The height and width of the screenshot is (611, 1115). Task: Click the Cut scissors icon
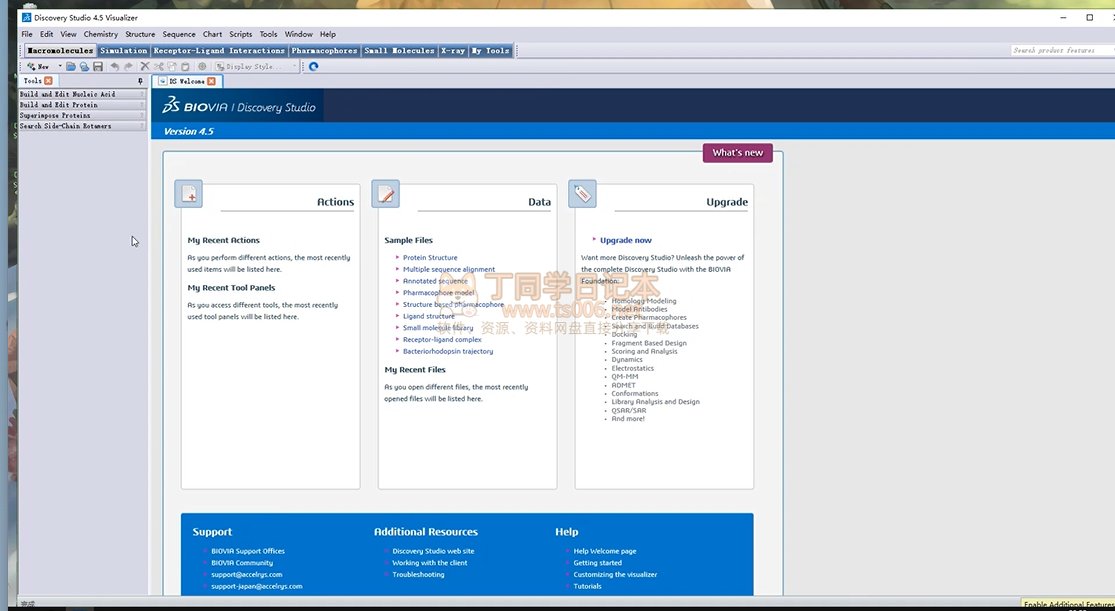159,66
